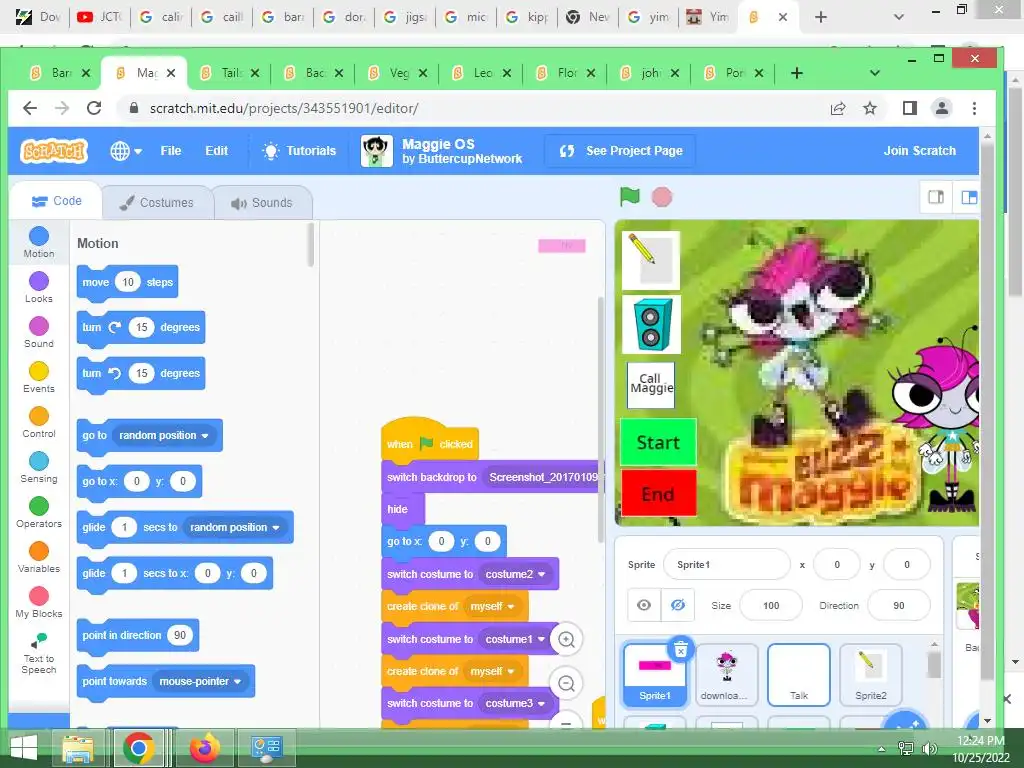The image size is (1024, 768).
Task: Select the Looks block category
Action: click(x=39, y=287)
